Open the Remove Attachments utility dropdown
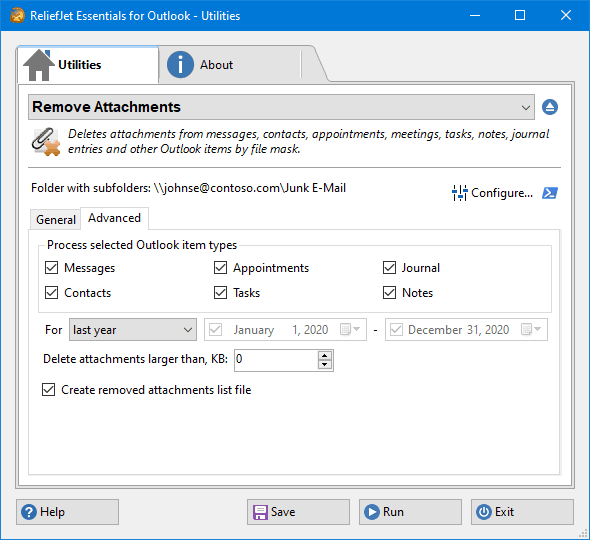The width and height of the screenshot is (590, 540). pyautogui.click(x=281, y=107)
